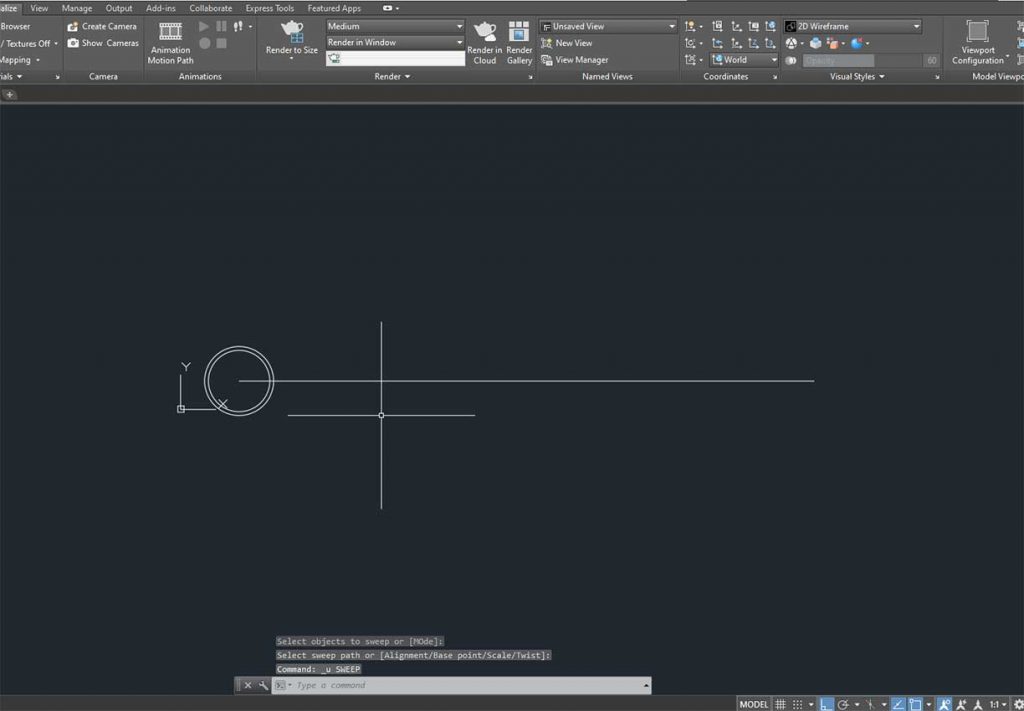Image resolution: width=1024 pixels, height=711 pixels.
Task: Toggle ortho mode in status bar
Action: [827, 703]
